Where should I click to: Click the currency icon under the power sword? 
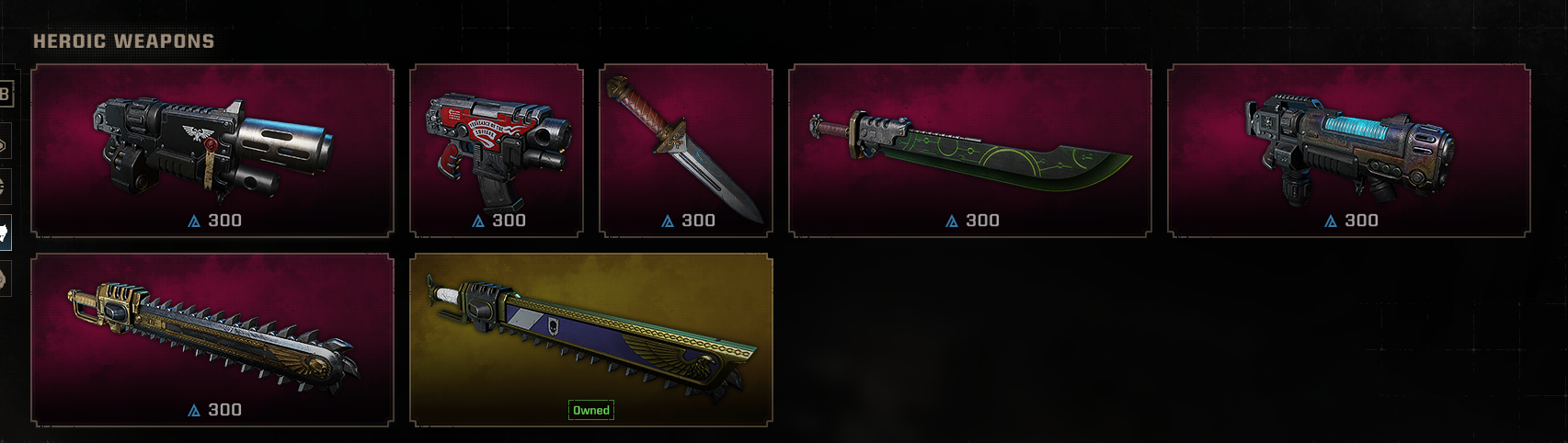tap(952, 221)
